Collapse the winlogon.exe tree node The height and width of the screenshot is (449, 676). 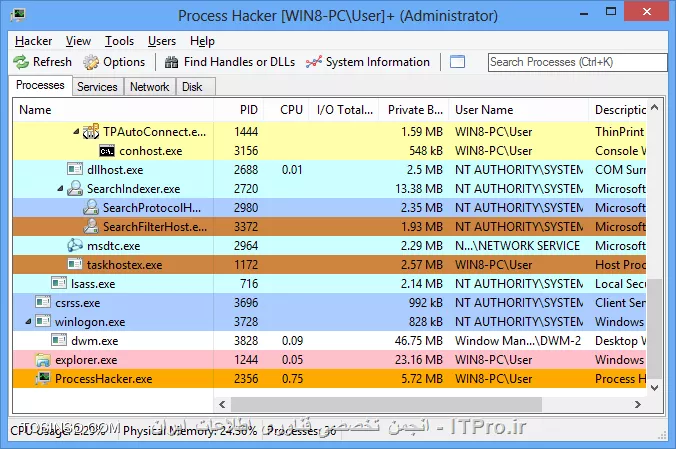pyautogui.click(x=28, y=321)
